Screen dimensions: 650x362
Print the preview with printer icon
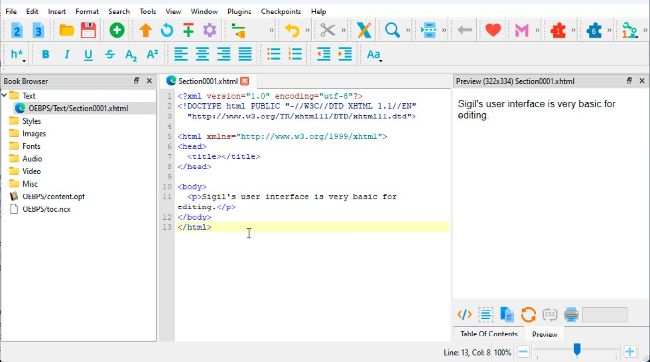[x=571, y=315]
